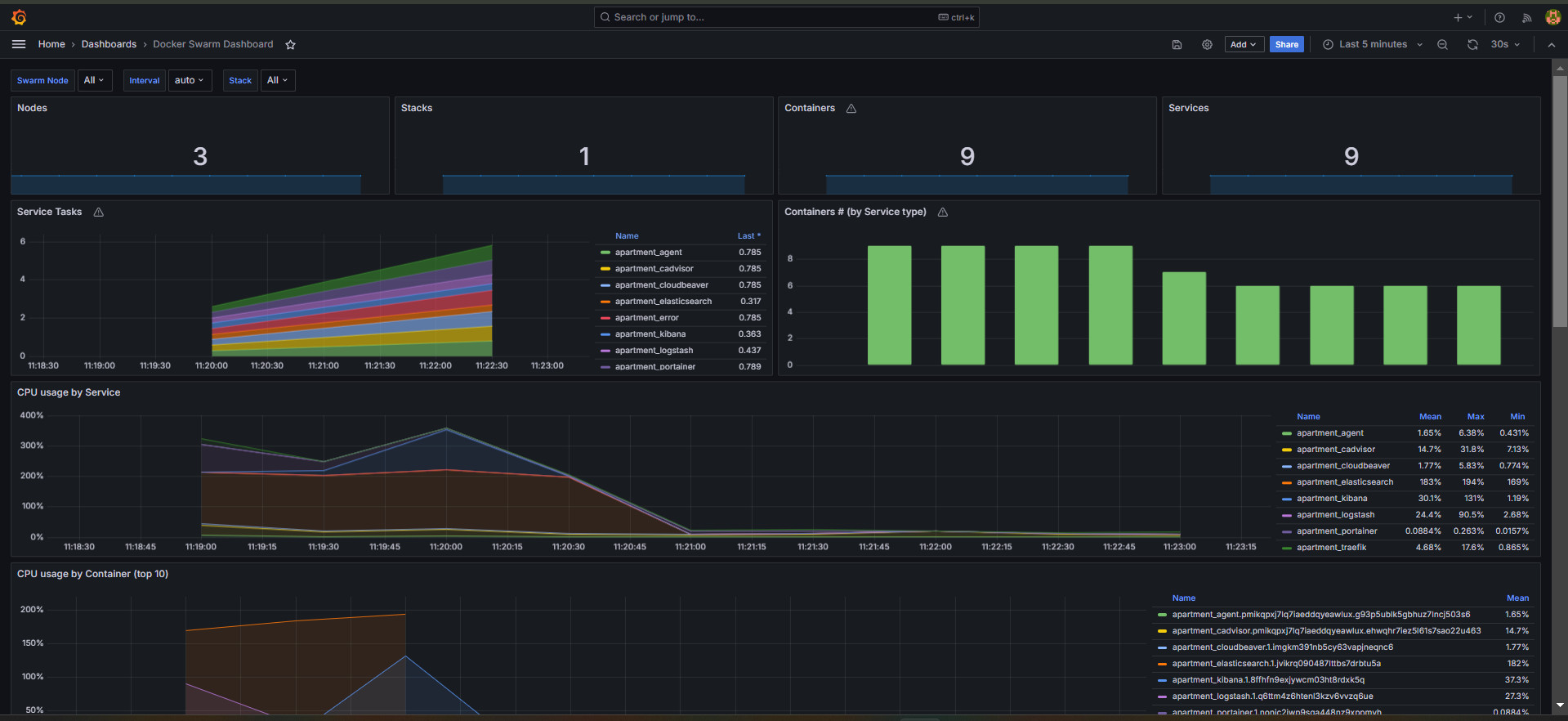Open Stack All dropdown
Viewport: 1568px width, 721px height.
[278, 80]
